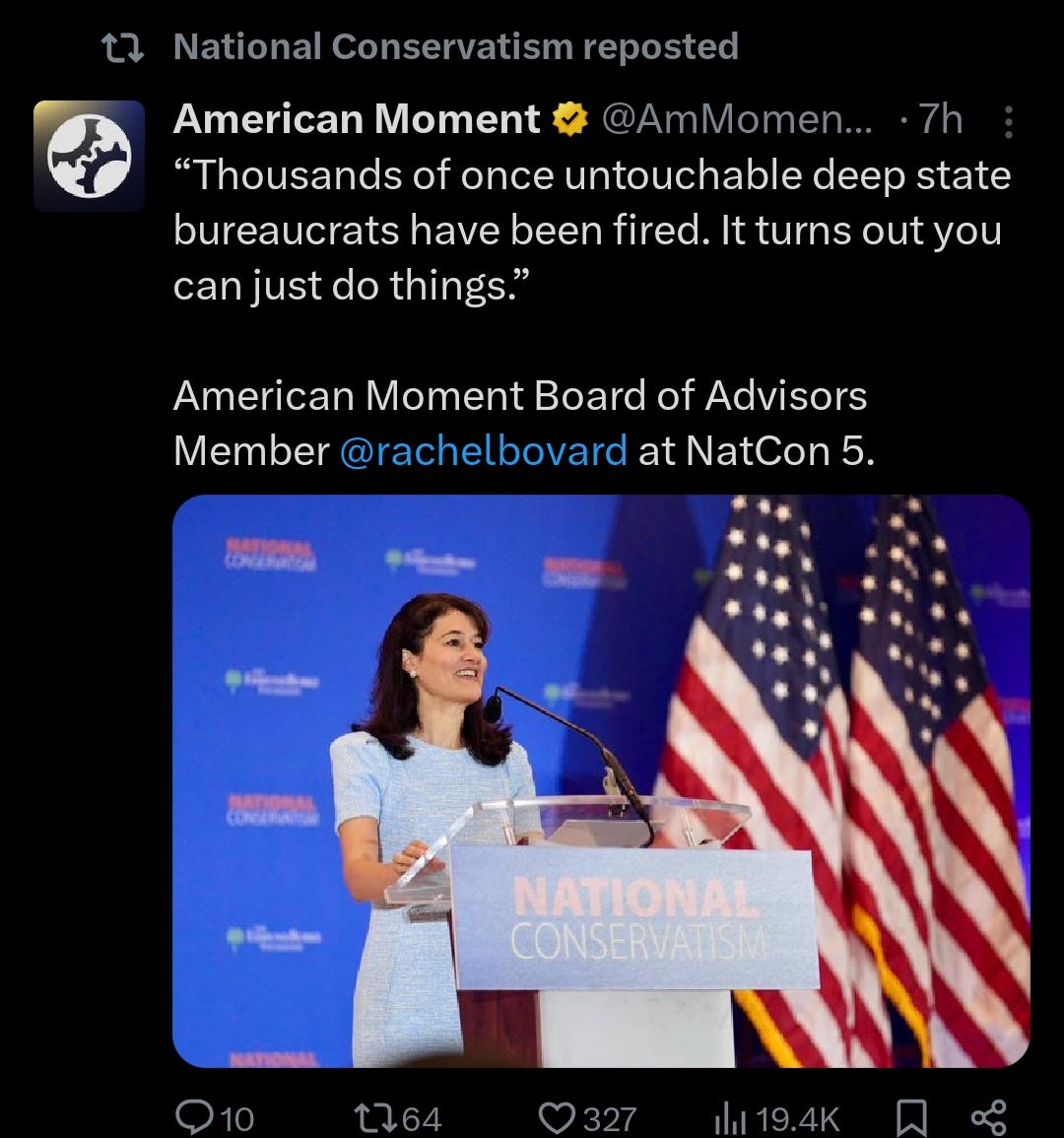Bookmark this post
This screenshot has width=1064, height=1138.
pyautogui.click(x=911, y=1117)
